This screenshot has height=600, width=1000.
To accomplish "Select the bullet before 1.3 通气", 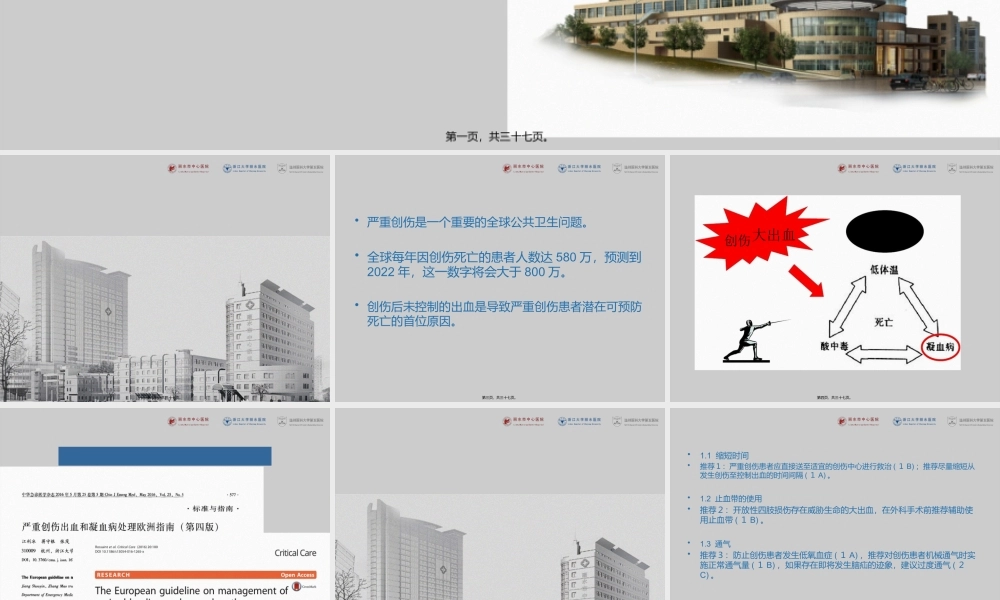I will (689, 543).
